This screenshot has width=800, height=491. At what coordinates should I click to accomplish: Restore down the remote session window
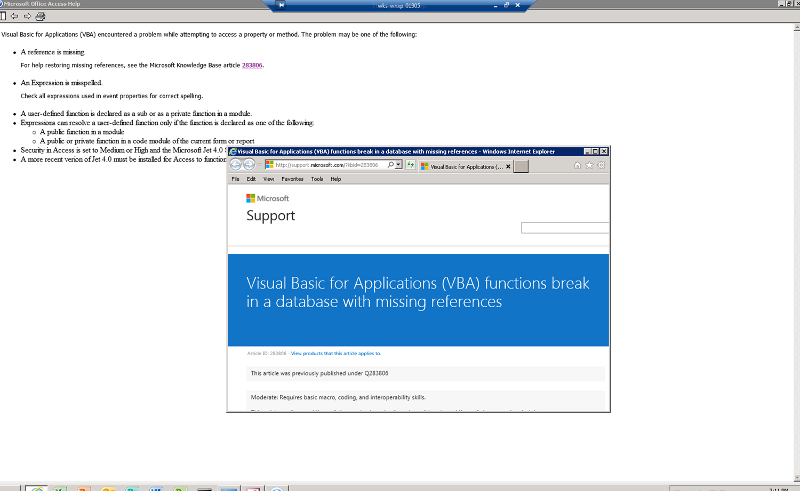(x=506, y=5)
